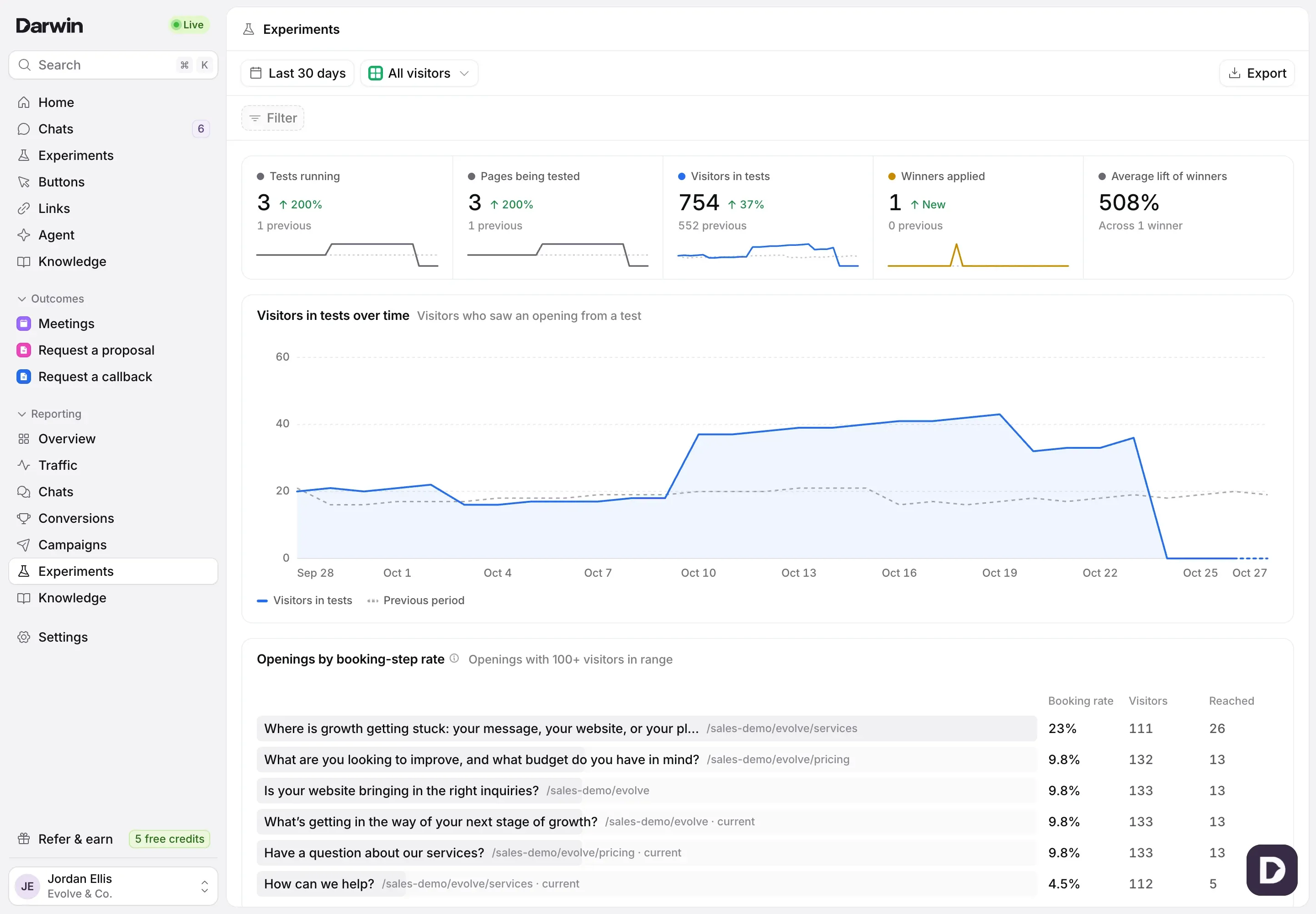Add a Filter
The image size is (1316, 914).
[x=273, y=118]
